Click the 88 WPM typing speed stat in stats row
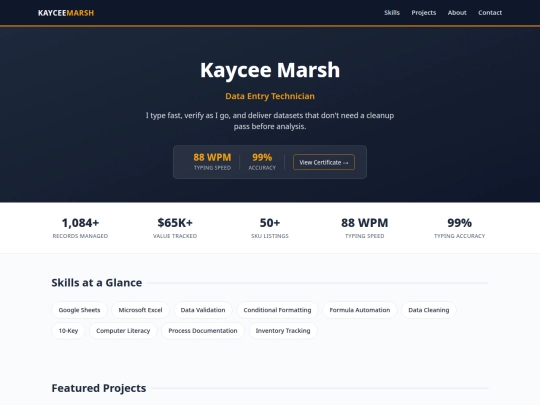This screenshot has width=540, height=405. coord(365,228)
